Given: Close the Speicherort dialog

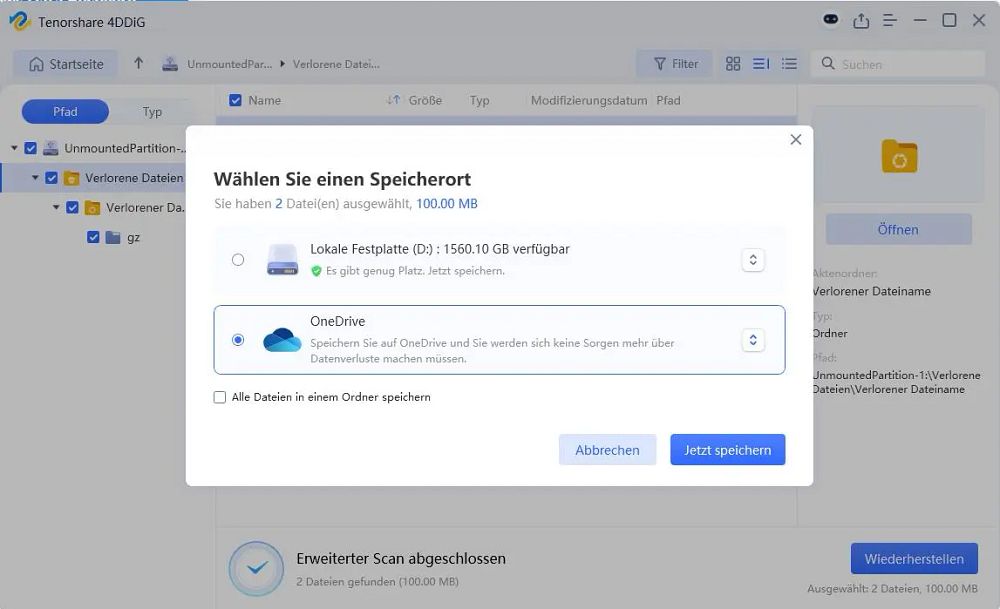Looking at the screenshot, I should [x=795, y=140].
